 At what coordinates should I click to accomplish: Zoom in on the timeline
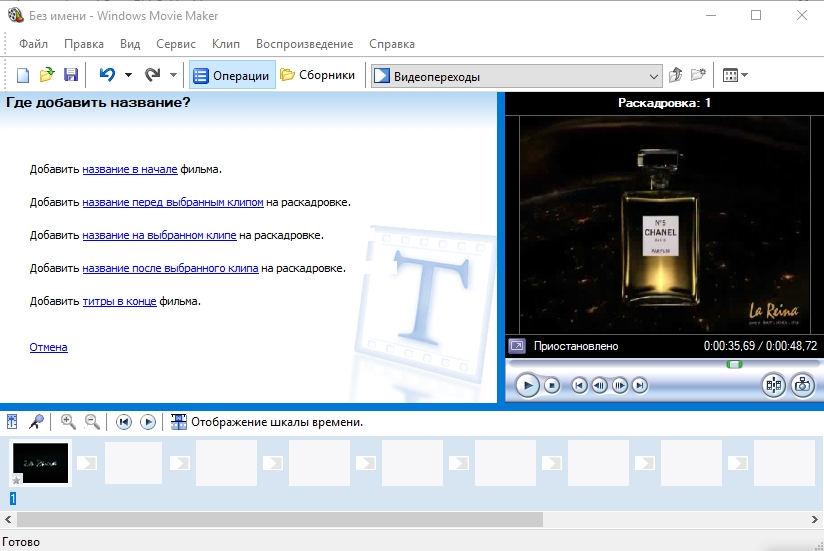[68, 422]
